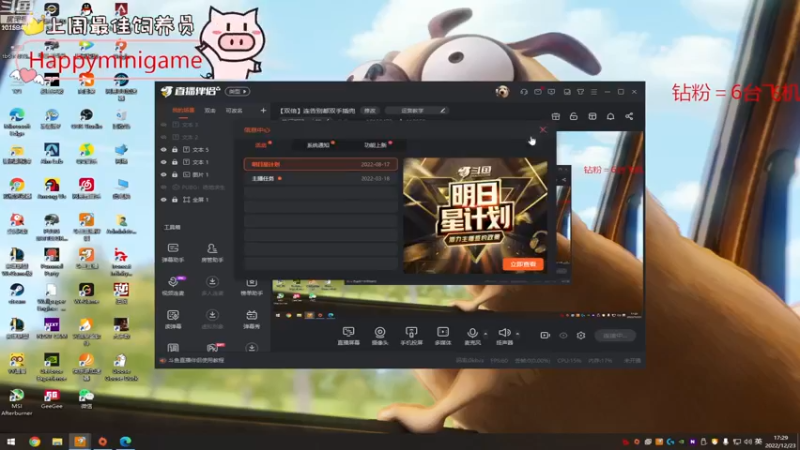This screenshot has width=800, height=450.
Task: Open the MSI Afterburner desktop icon
Action: pyautogui.click(x=16, y=402)
